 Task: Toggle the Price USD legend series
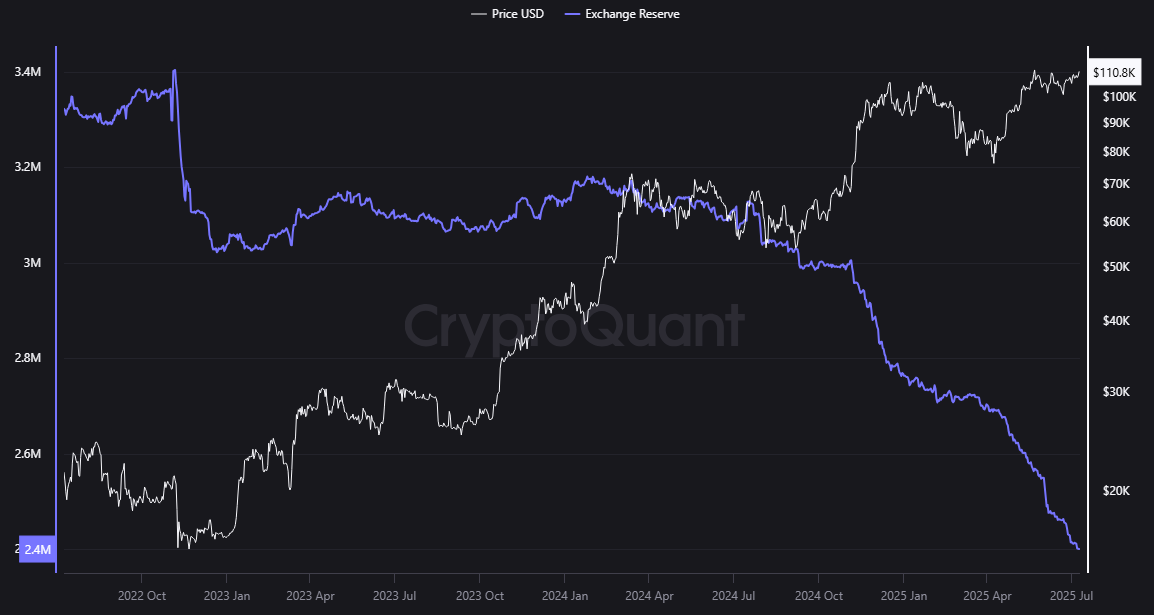click(518, 14)
